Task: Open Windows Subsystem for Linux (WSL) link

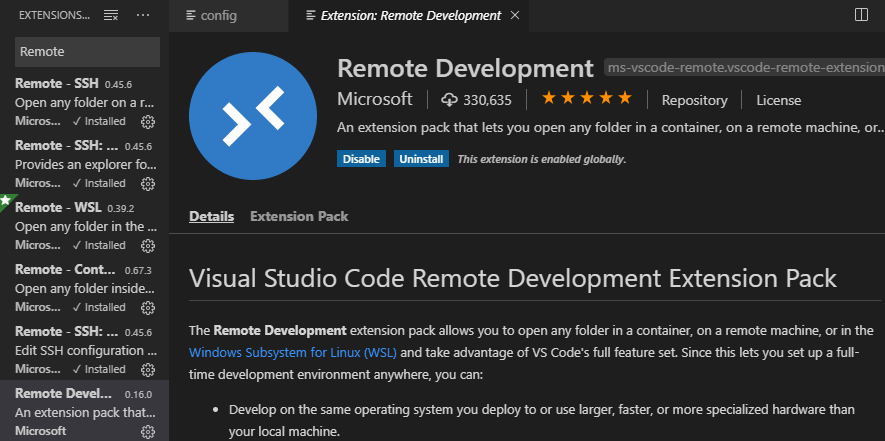Action: click(x=293, y=353)
